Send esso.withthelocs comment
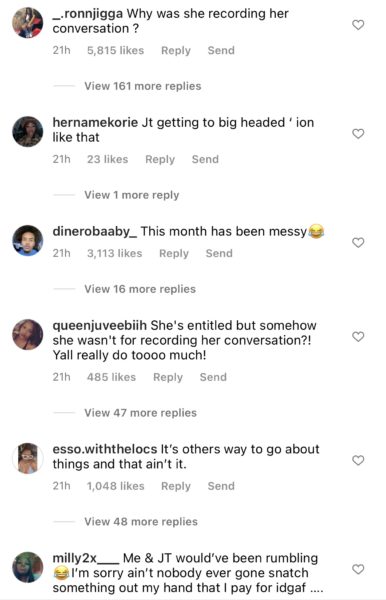 click(x=221, y=486)
